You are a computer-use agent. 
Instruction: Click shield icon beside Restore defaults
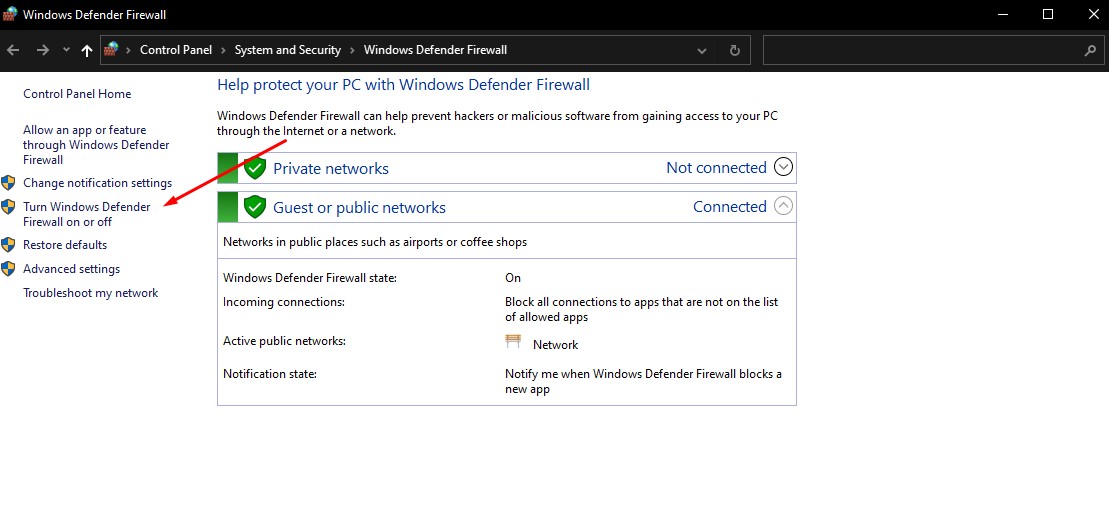click(8, 245)
